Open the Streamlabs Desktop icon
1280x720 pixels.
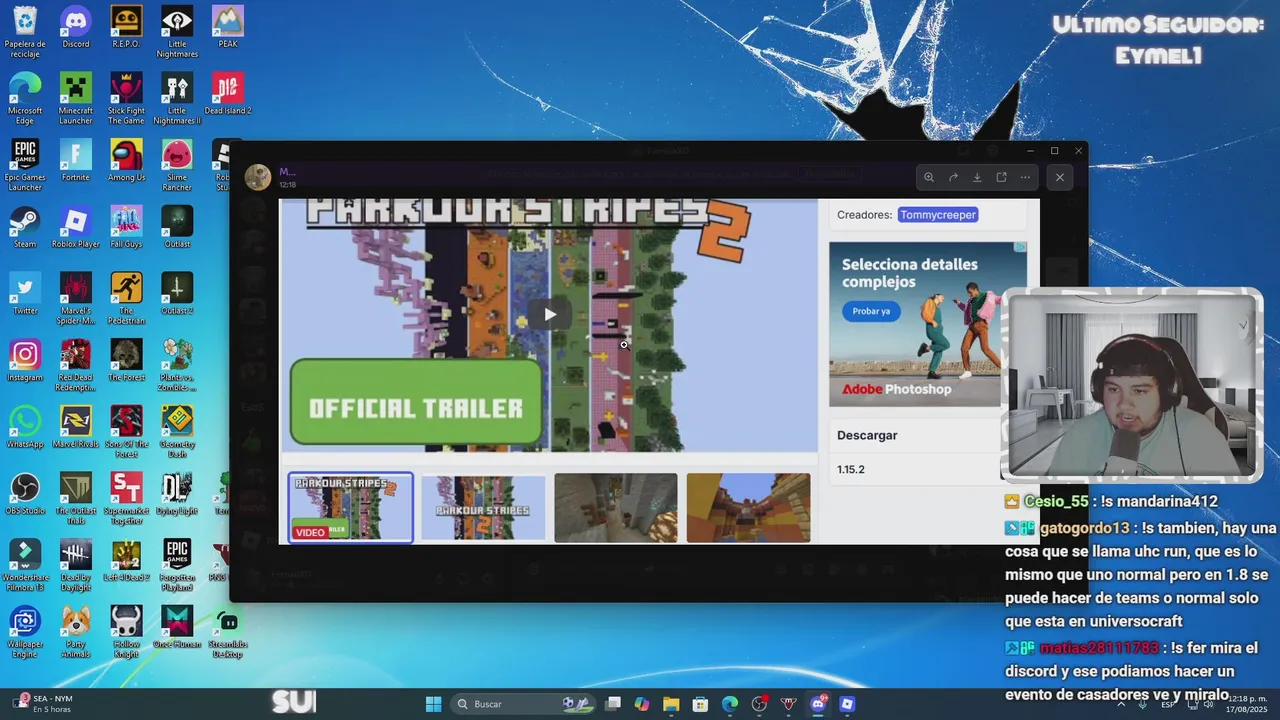pyautogui.click(x=228, y=632)
